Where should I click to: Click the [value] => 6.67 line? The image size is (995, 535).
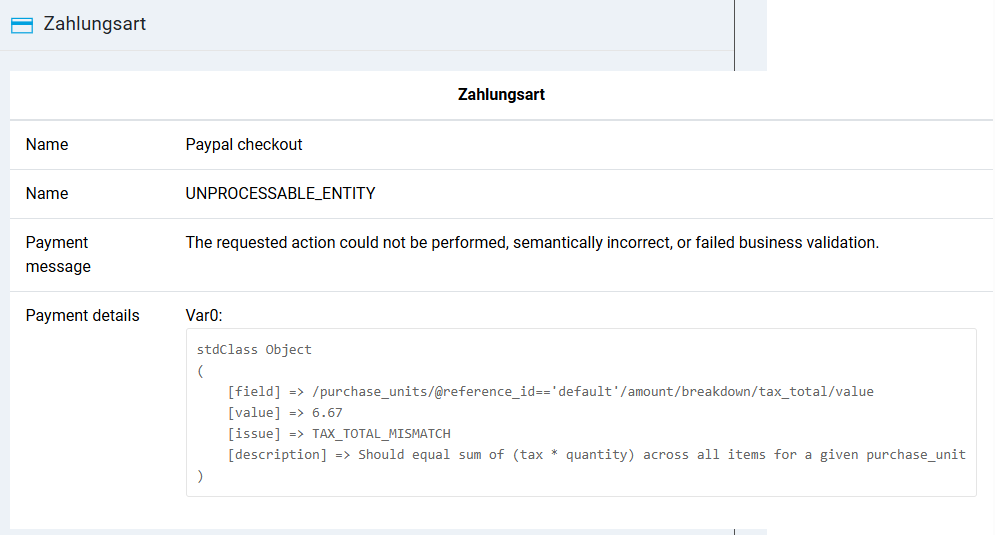tap(285, 412)
